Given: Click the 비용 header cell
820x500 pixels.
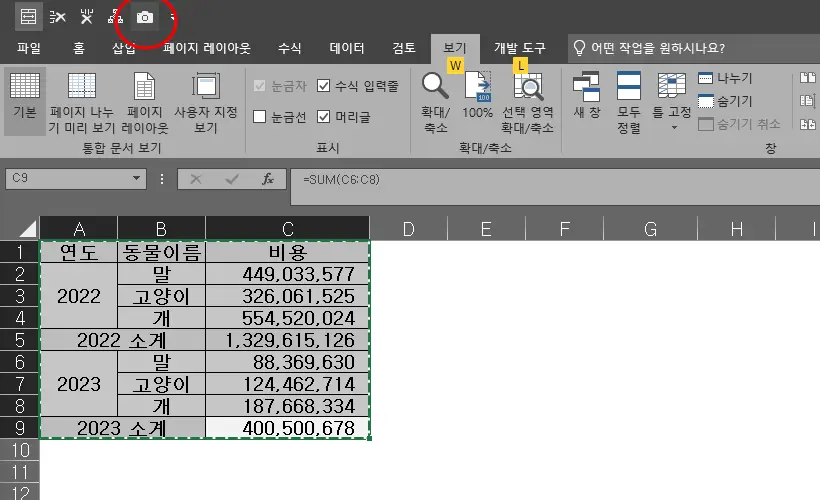Looking at the screenshot, I should pos(288,252).
